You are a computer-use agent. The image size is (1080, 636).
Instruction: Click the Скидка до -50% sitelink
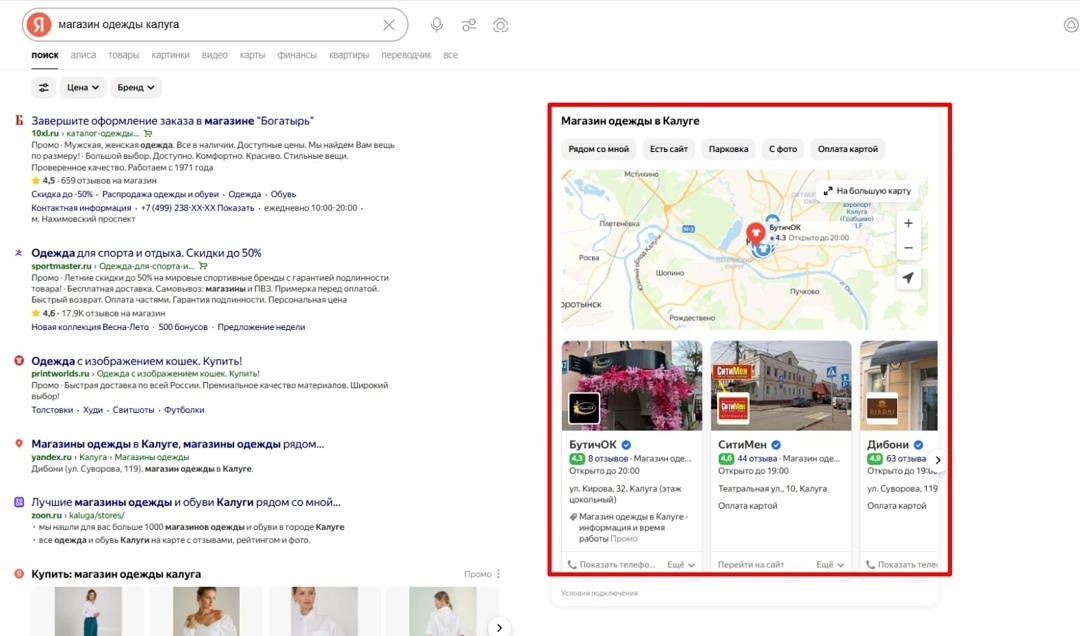[x=61, y=194]
